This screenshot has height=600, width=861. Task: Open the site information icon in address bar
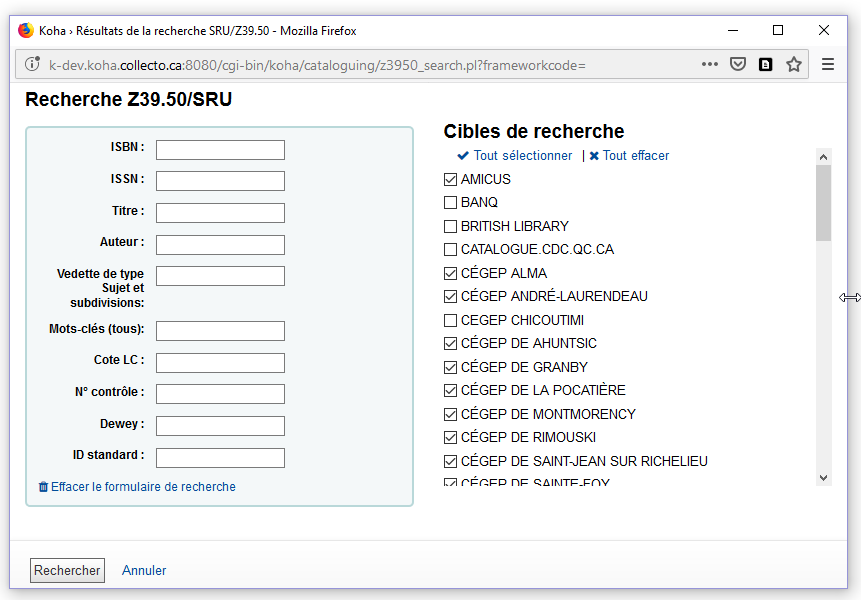(32, 64)
